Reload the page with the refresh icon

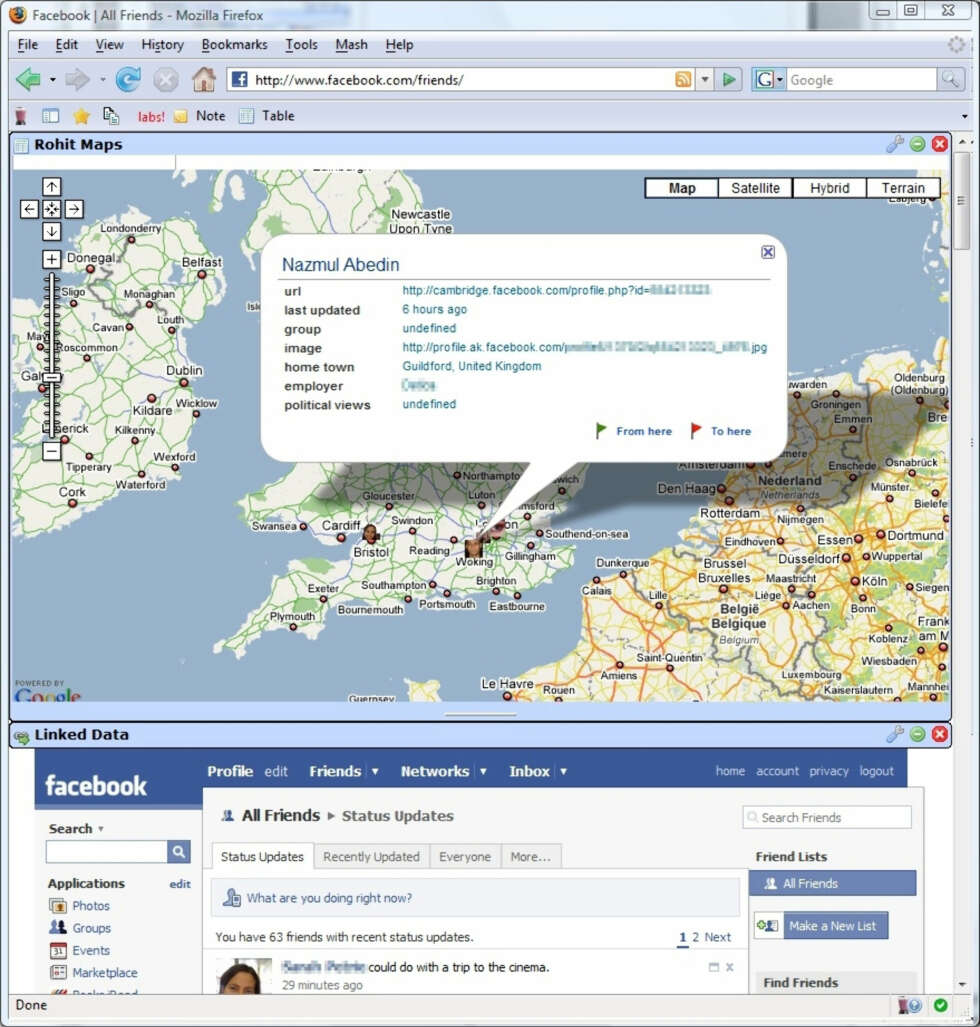[x=128, y=80]
